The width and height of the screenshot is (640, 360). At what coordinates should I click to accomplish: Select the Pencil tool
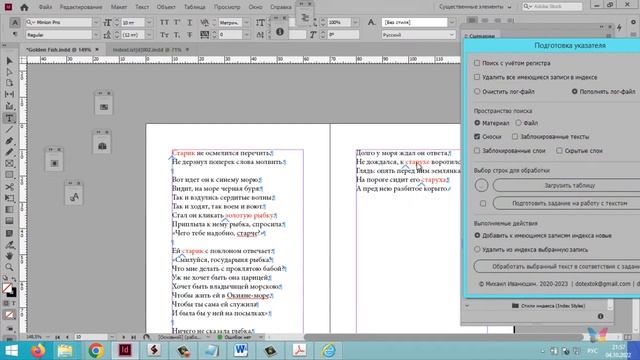point(9,152)
